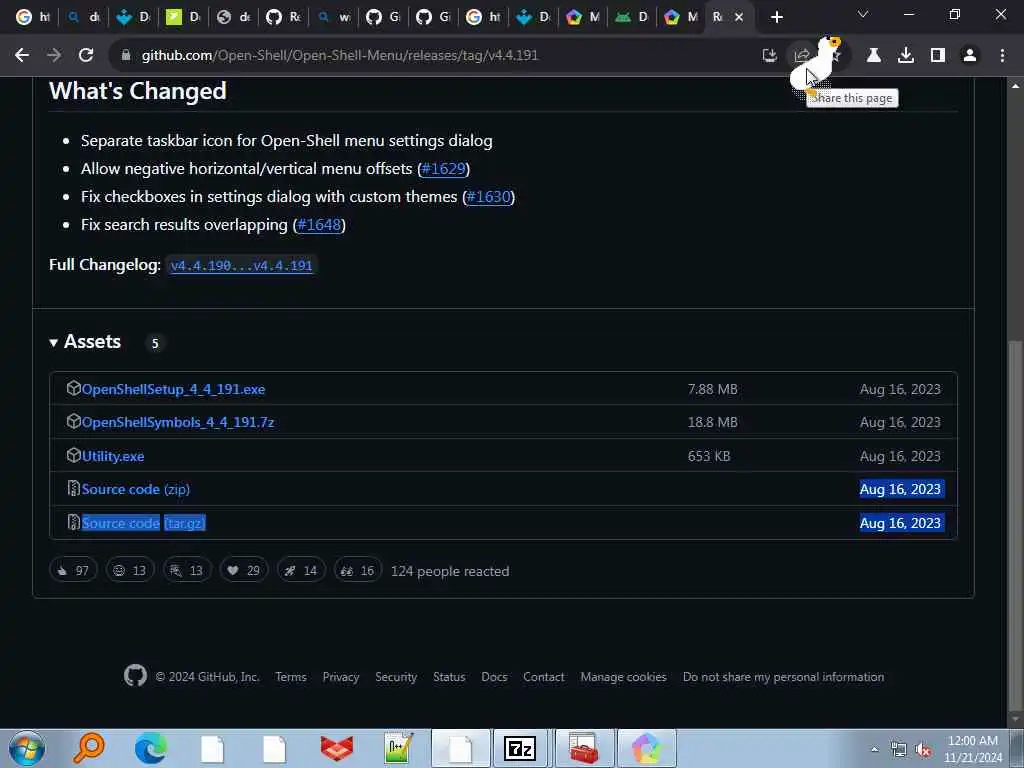Open the taskbar clock showing 12:00 AM
Viewport: 1024px width, 768px height.
tap(972, 748)
